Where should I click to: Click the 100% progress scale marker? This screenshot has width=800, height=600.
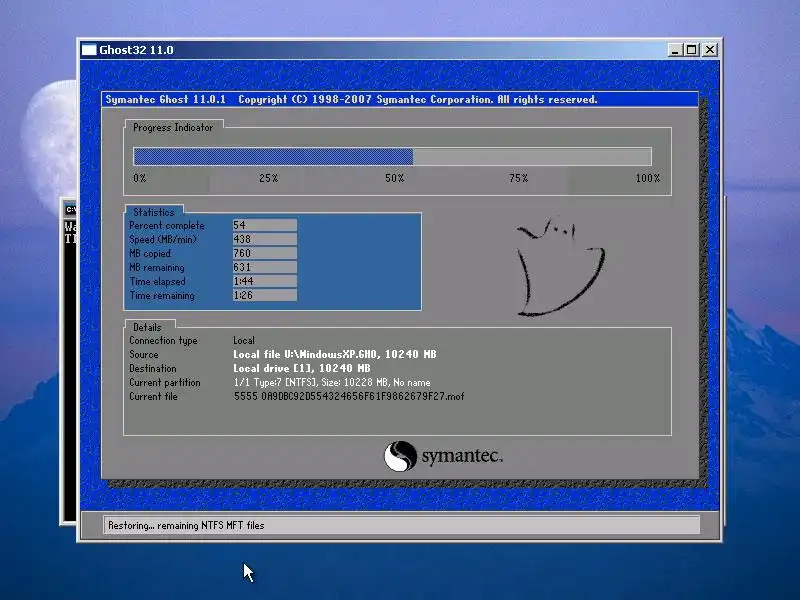pyautogui.click(x=647, y=178)
